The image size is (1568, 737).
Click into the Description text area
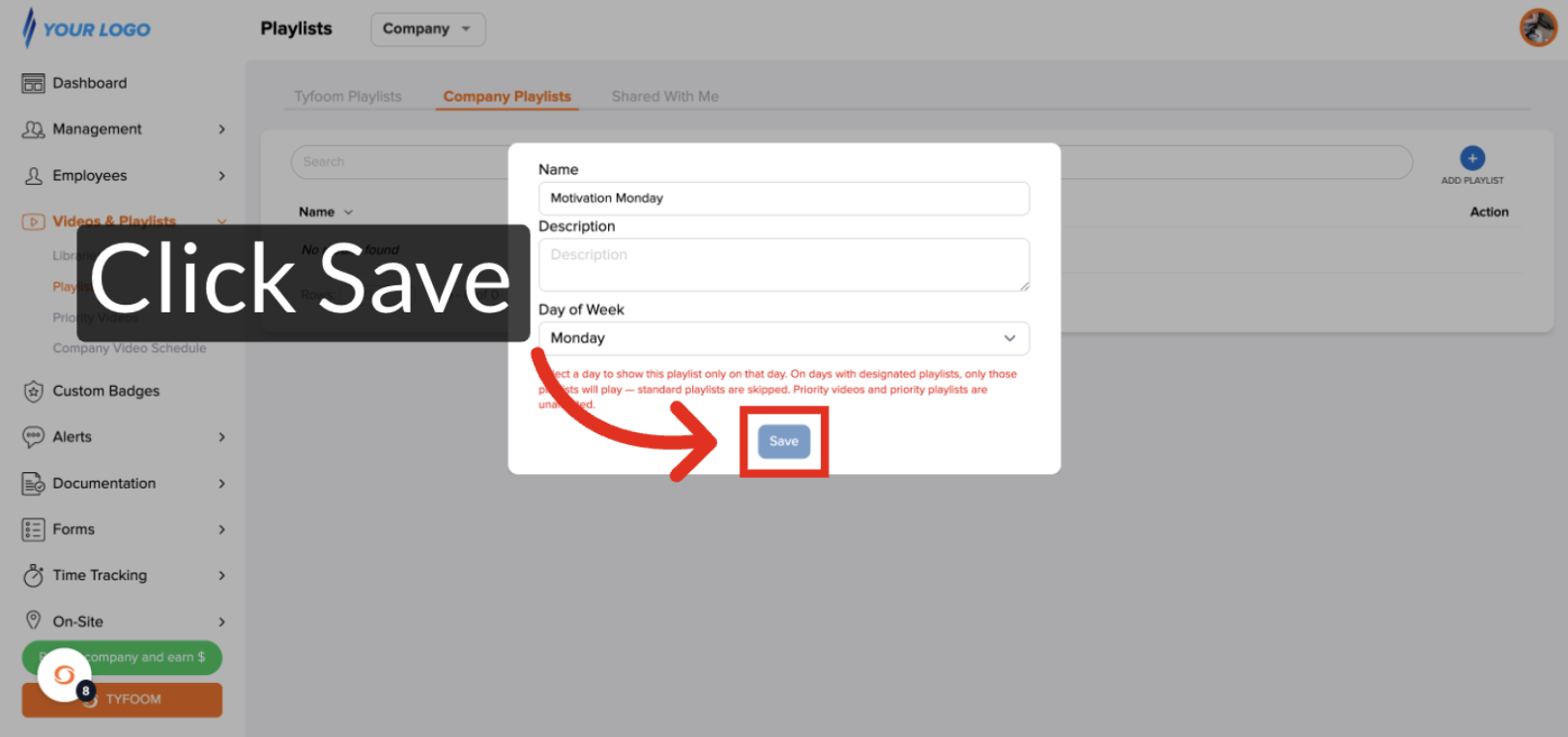tap(783, 264)
